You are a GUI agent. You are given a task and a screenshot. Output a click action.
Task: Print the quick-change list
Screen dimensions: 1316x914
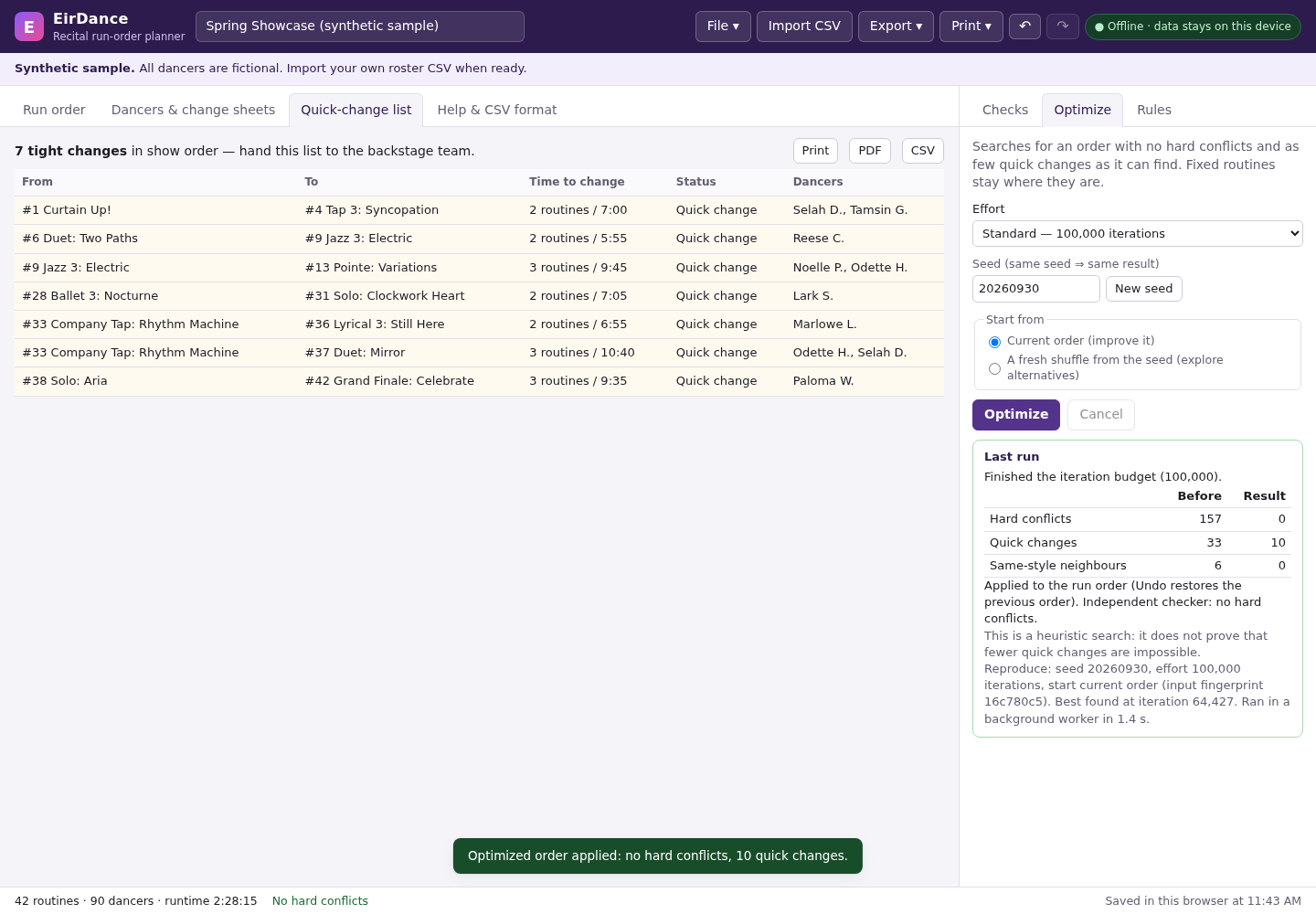[x=815, y=151]
